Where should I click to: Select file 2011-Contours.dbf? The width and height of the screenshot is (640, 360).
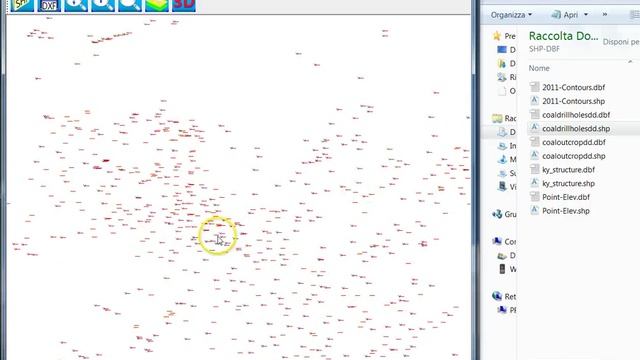pyautogui.click(x=573, y=87)
